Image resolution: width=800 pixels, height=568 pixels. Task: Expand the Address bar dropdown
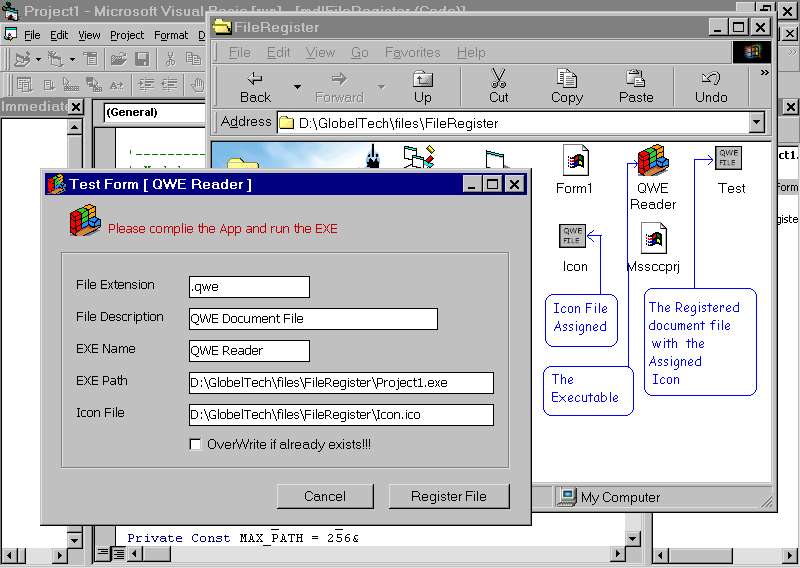click(x=757, y=123)
